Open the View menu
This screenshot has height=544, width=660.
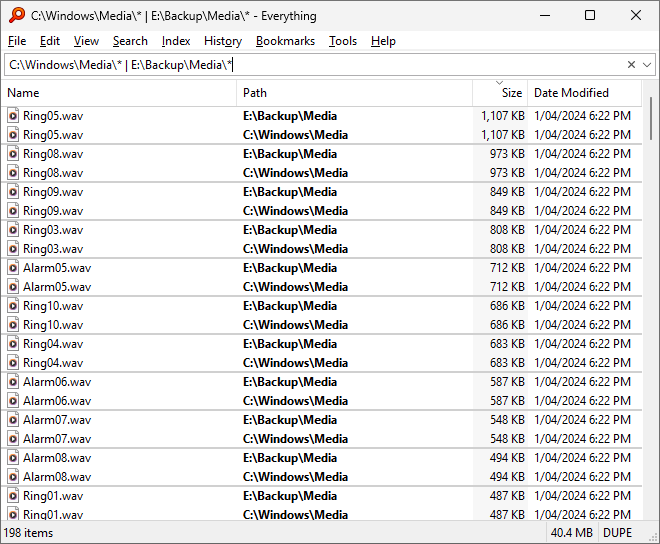pos(86,41)
